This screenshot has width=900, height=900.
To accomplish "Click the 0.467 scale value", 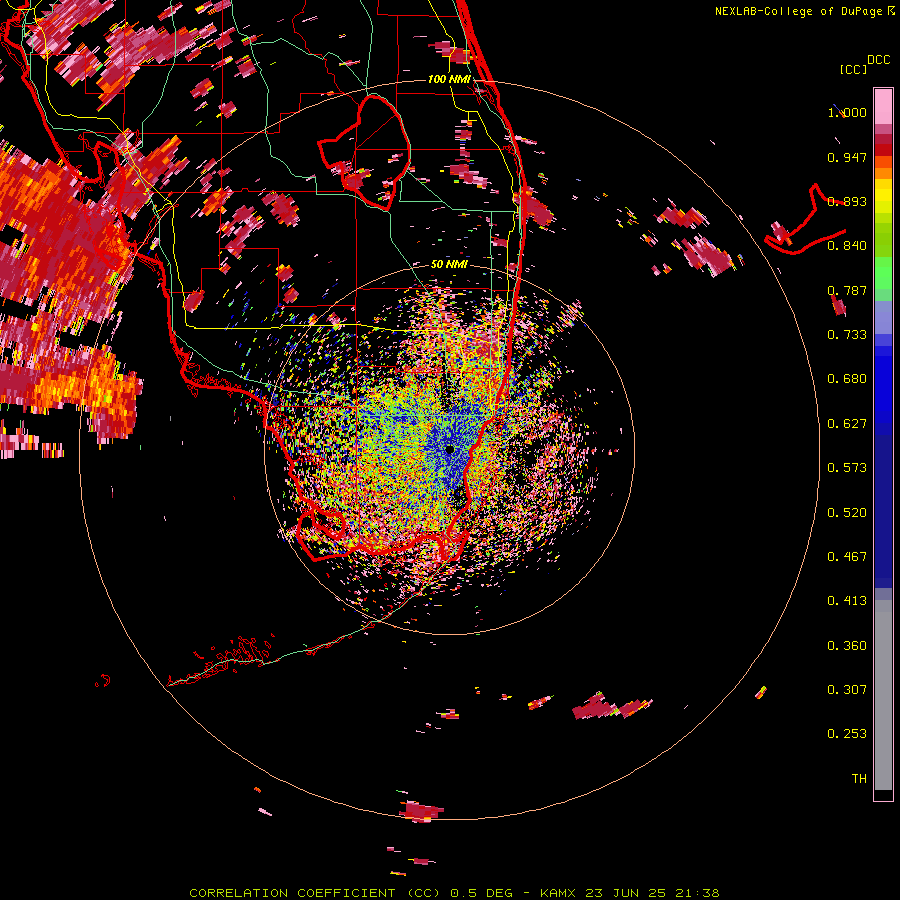I will [847, 557].
